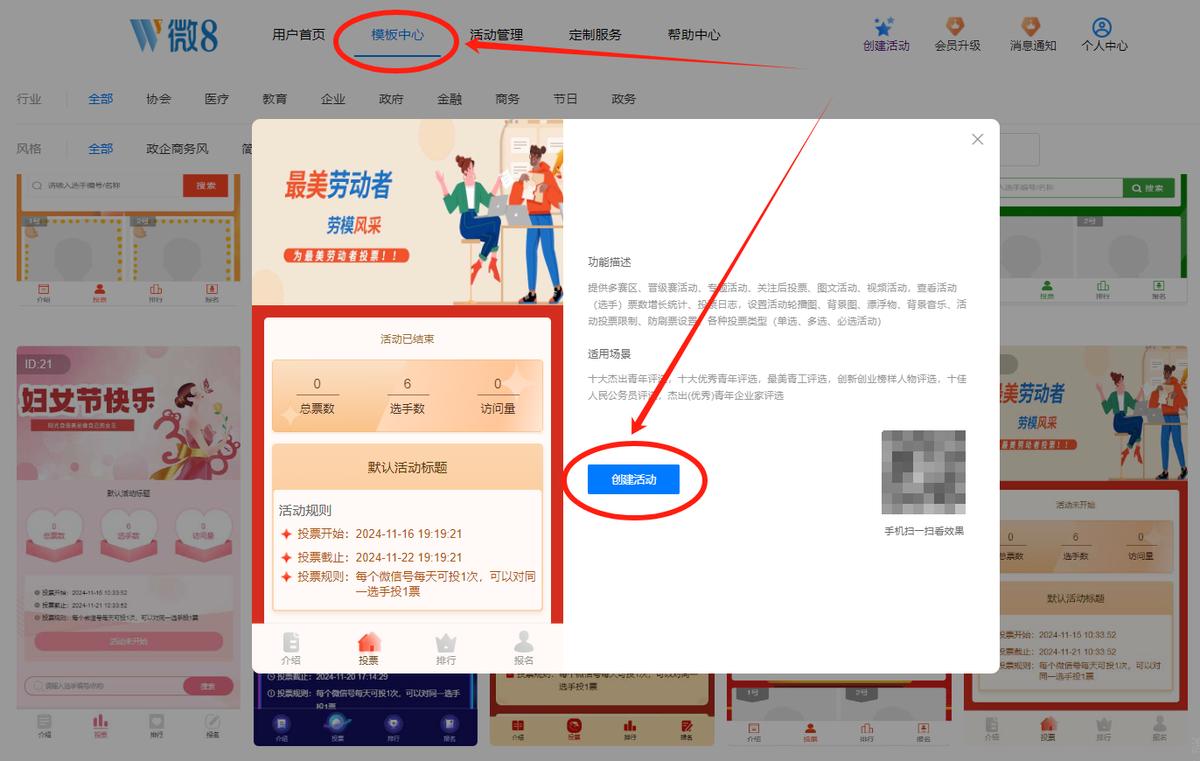Click pink 搜索 button on 妇女节快乐 card
Viewport: 1200px width, 761px height.
(x=207, y=687)
